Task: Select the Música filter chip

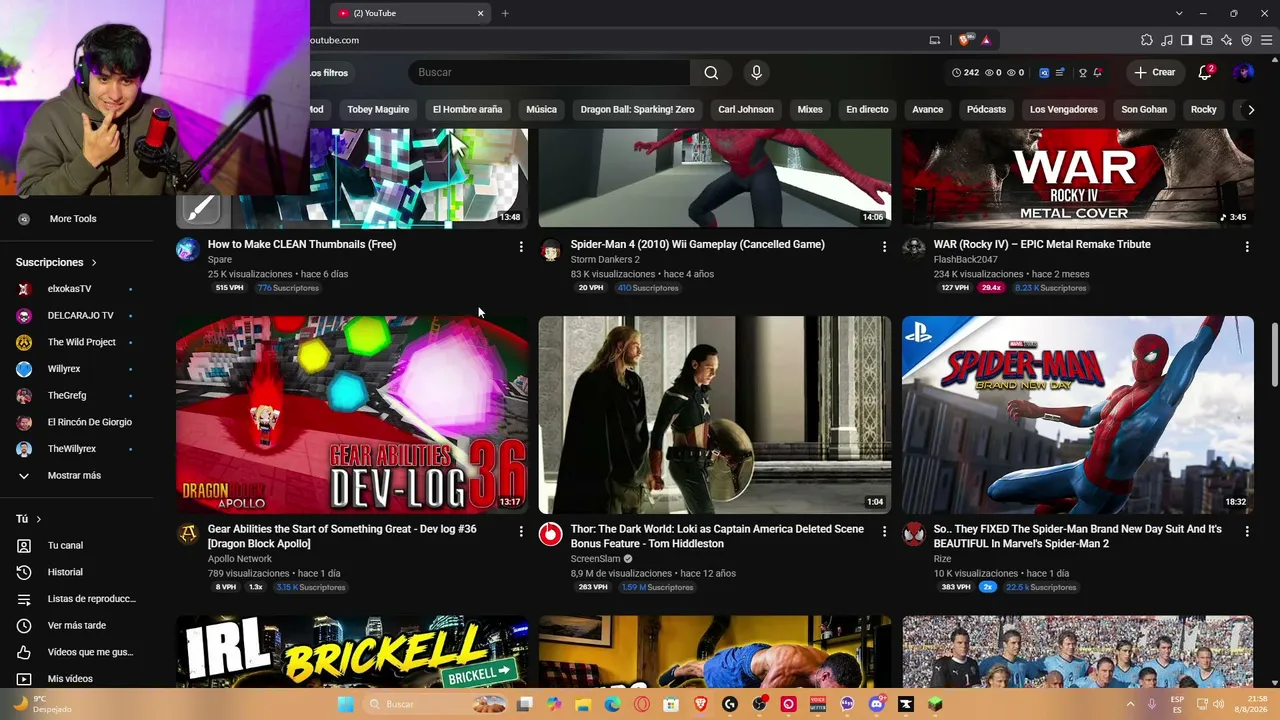Action: pyautogui.click(x=541, y=109)
